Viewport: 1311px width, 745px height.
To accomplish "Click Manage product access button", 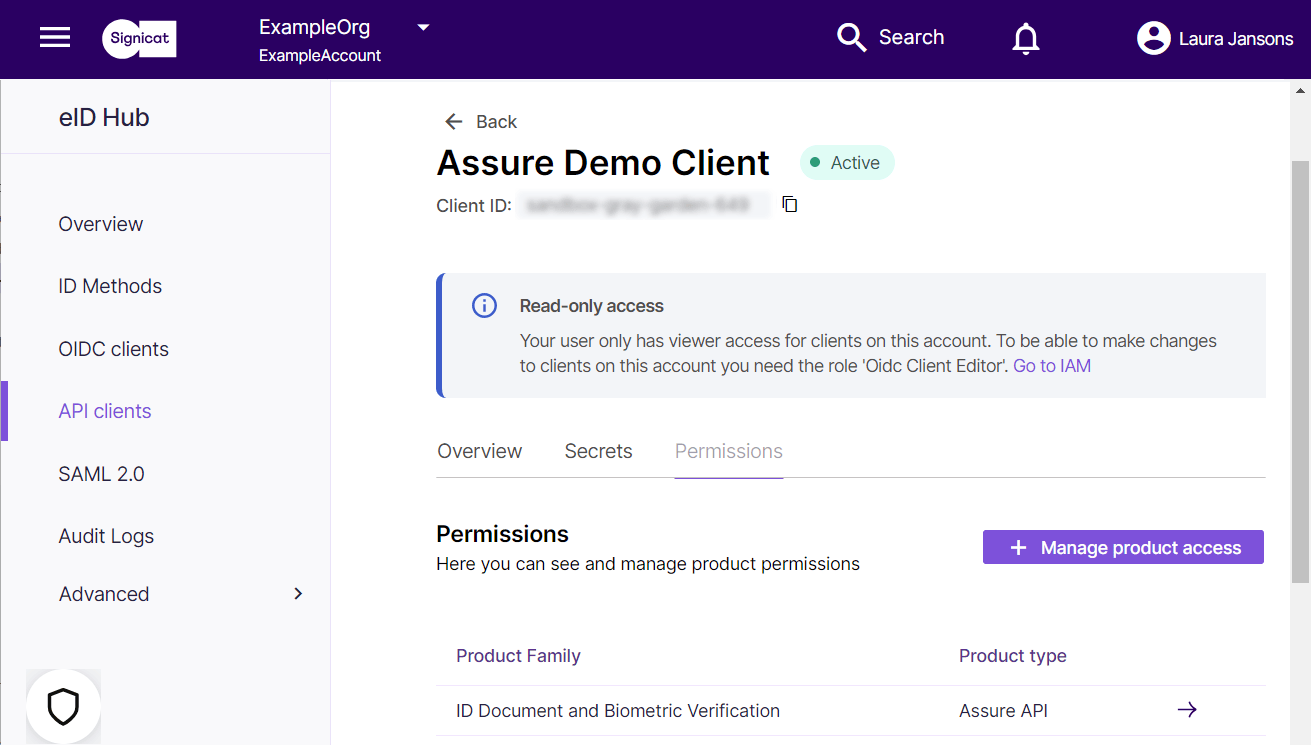I will click(1123, 547).
